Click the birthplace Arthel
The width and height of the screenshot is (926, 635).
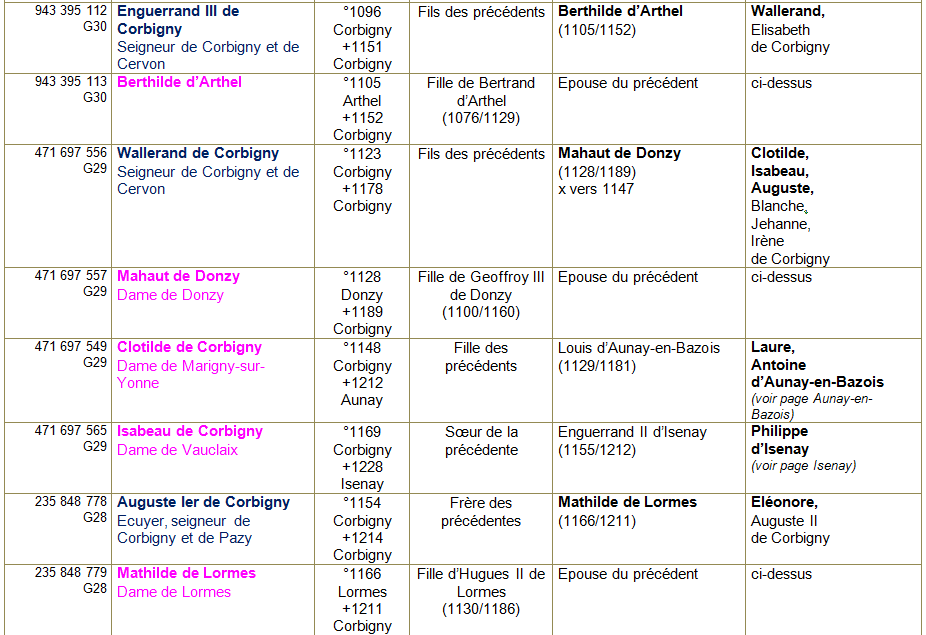362,101
